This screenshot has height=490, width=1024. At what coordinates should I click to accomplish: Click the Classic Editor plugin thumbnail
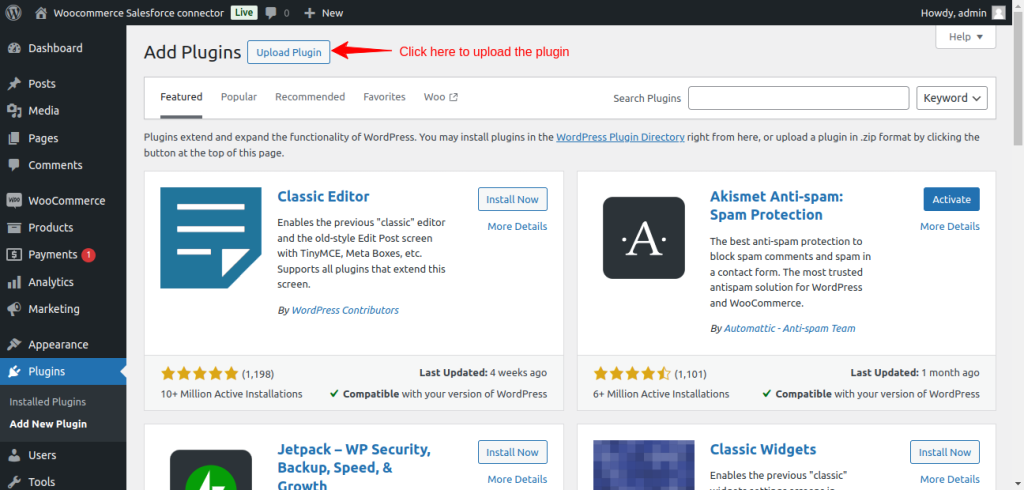(x=211, y=238)
